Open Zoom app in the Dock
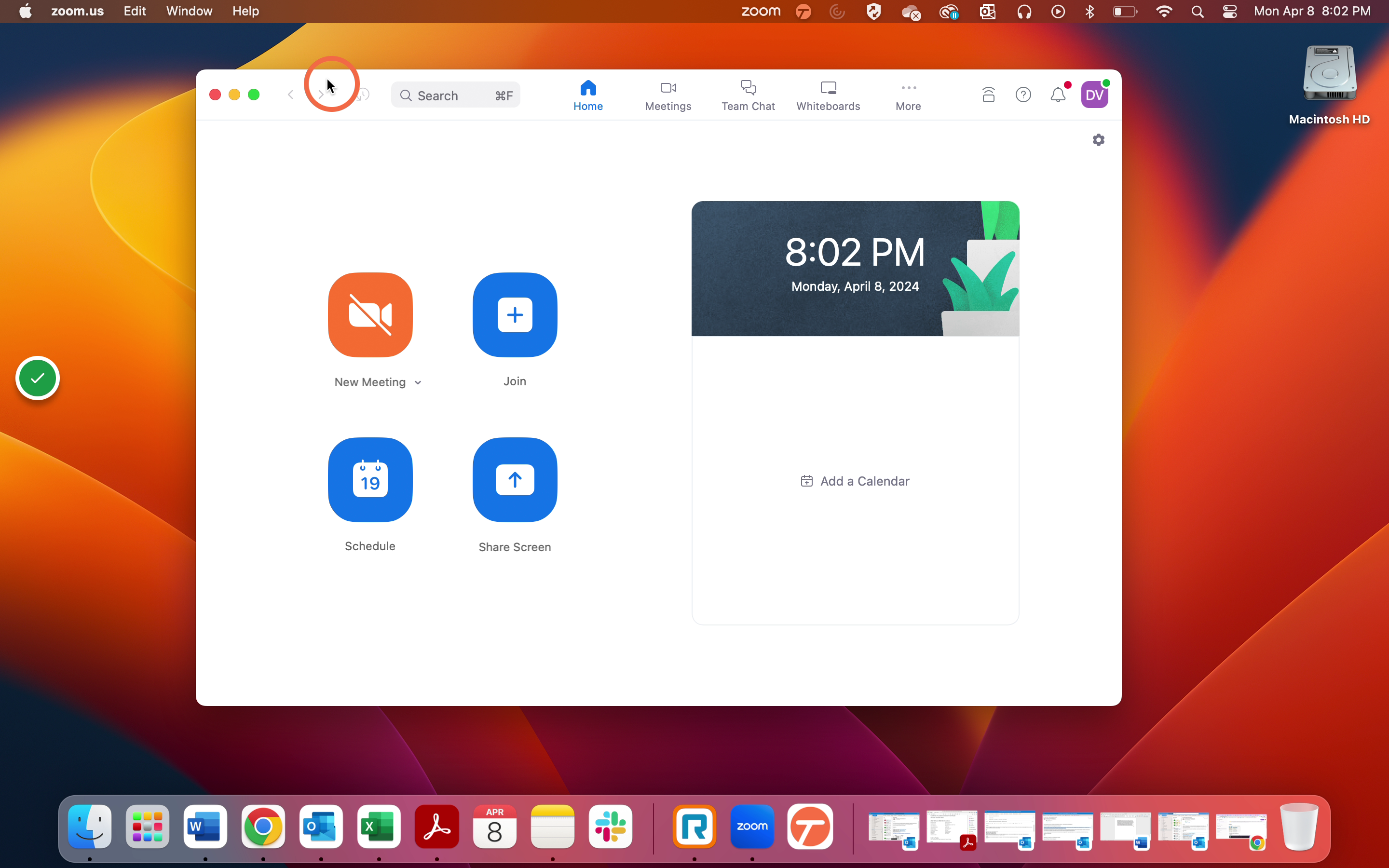 tap(752, 826)
